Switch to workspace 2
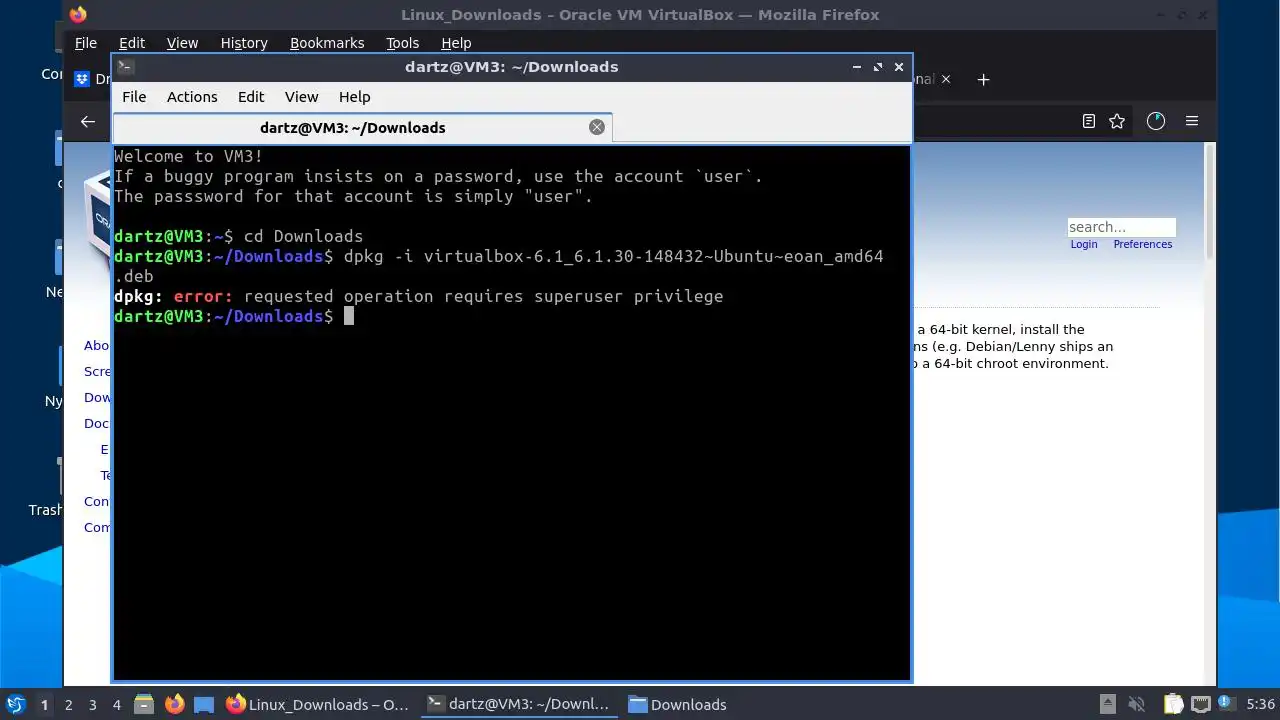This screenshot has height=720, width=1280. click(x=68, y=704)
